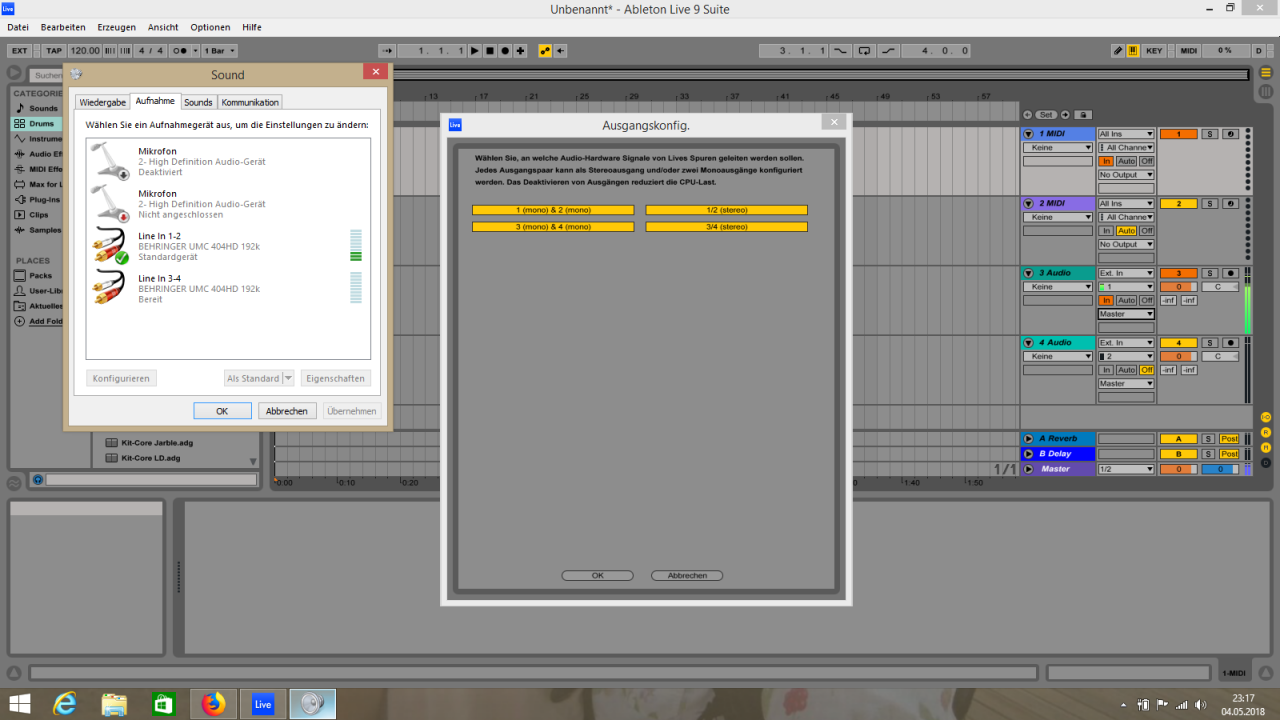This screenshot has height=720, width=1280.
Task: Toggle the Loop switch
Action: coord(864,50)
